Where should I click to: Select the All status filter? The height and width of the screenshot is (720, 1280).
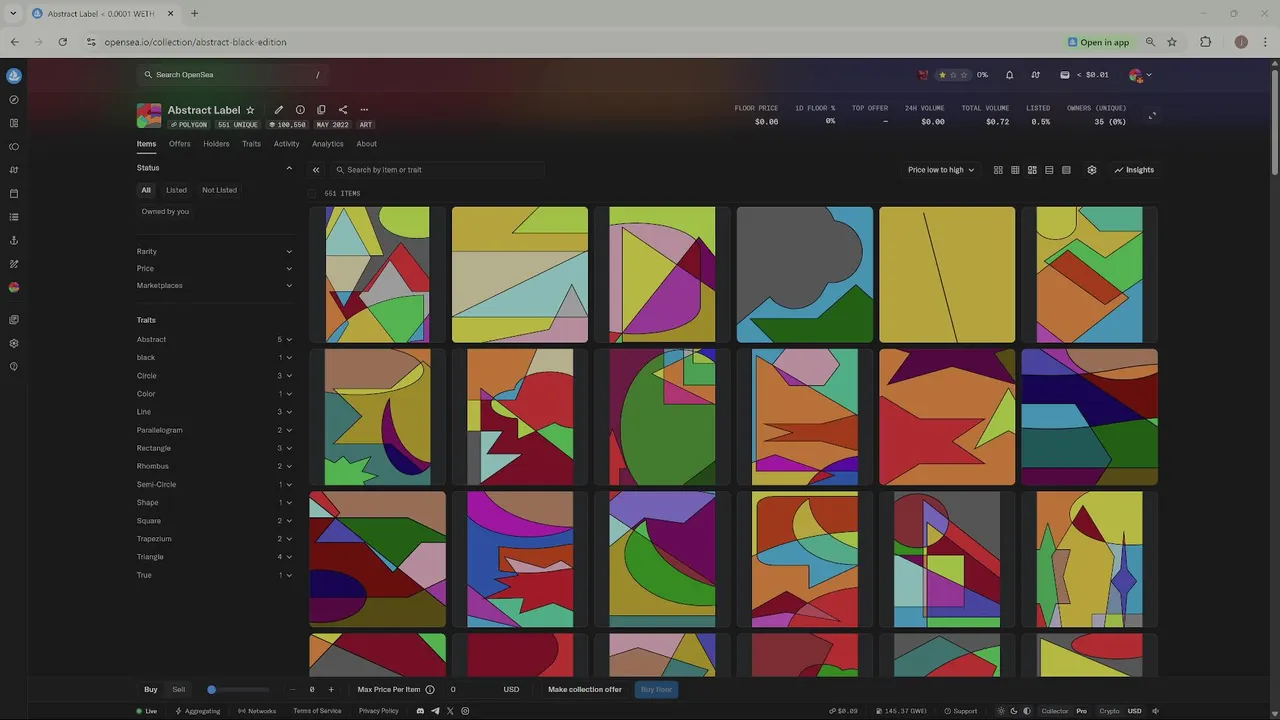(146, 190)
